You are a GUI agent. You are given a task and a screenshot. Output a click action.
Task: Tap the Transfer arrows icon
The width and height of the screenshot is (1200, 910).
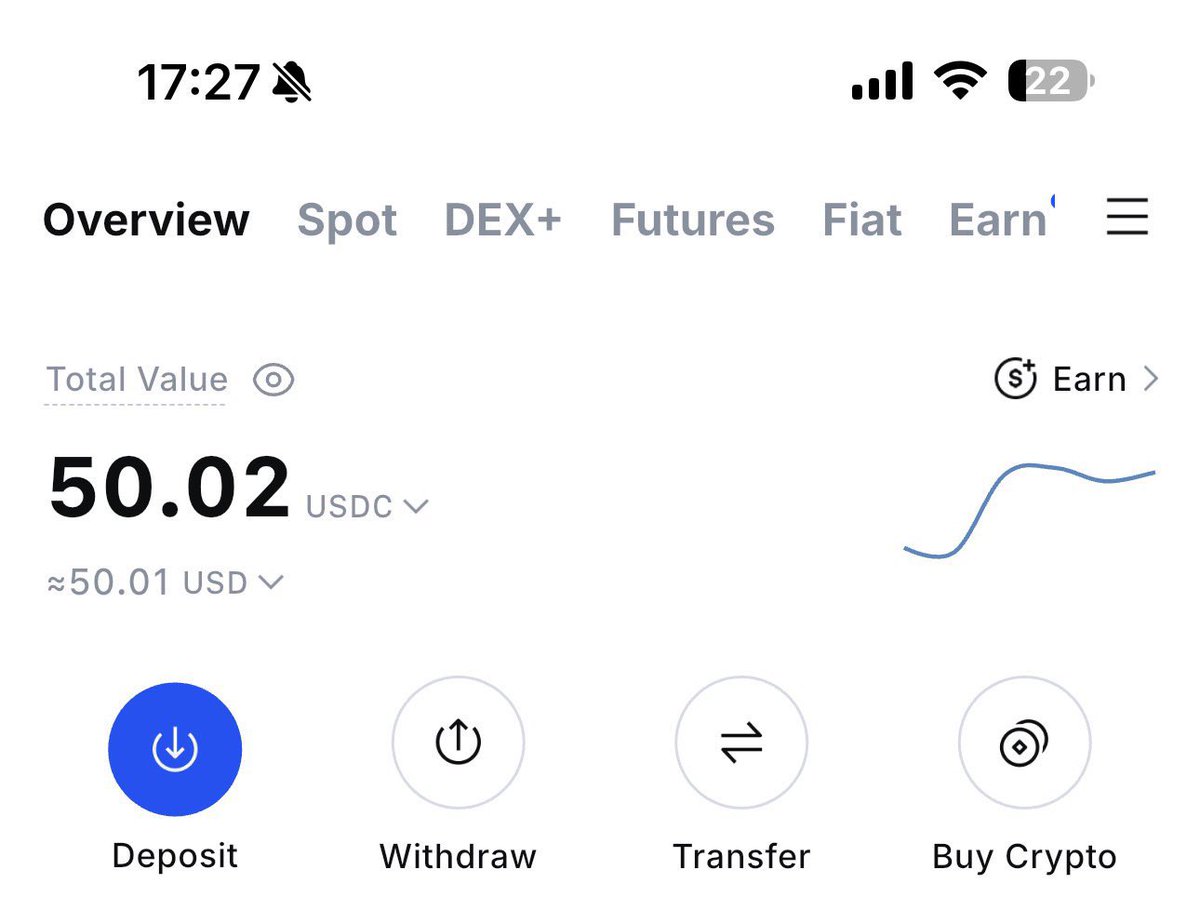tap(741, 745)
